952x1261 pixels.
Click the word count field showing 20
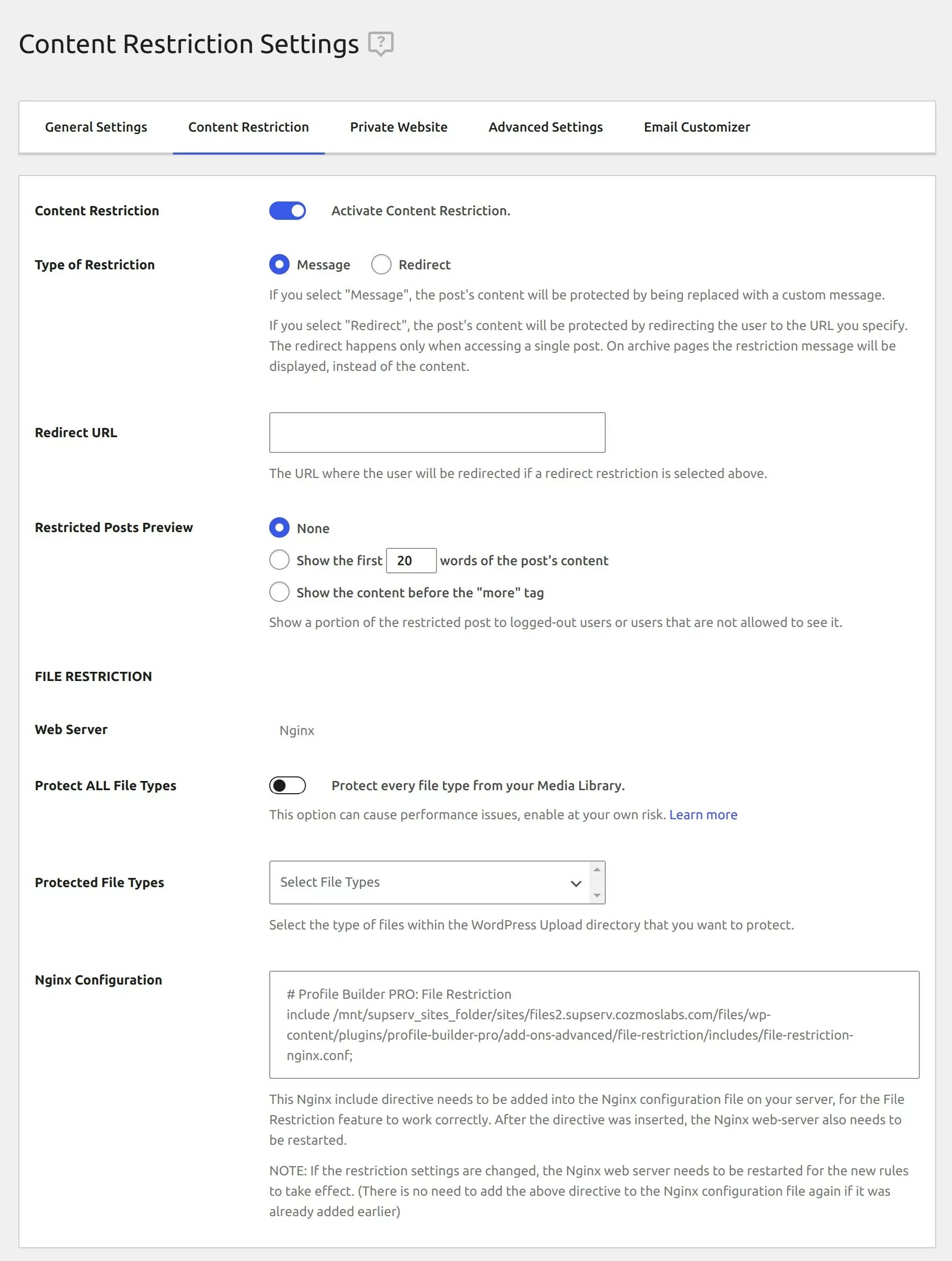(411, 561)
